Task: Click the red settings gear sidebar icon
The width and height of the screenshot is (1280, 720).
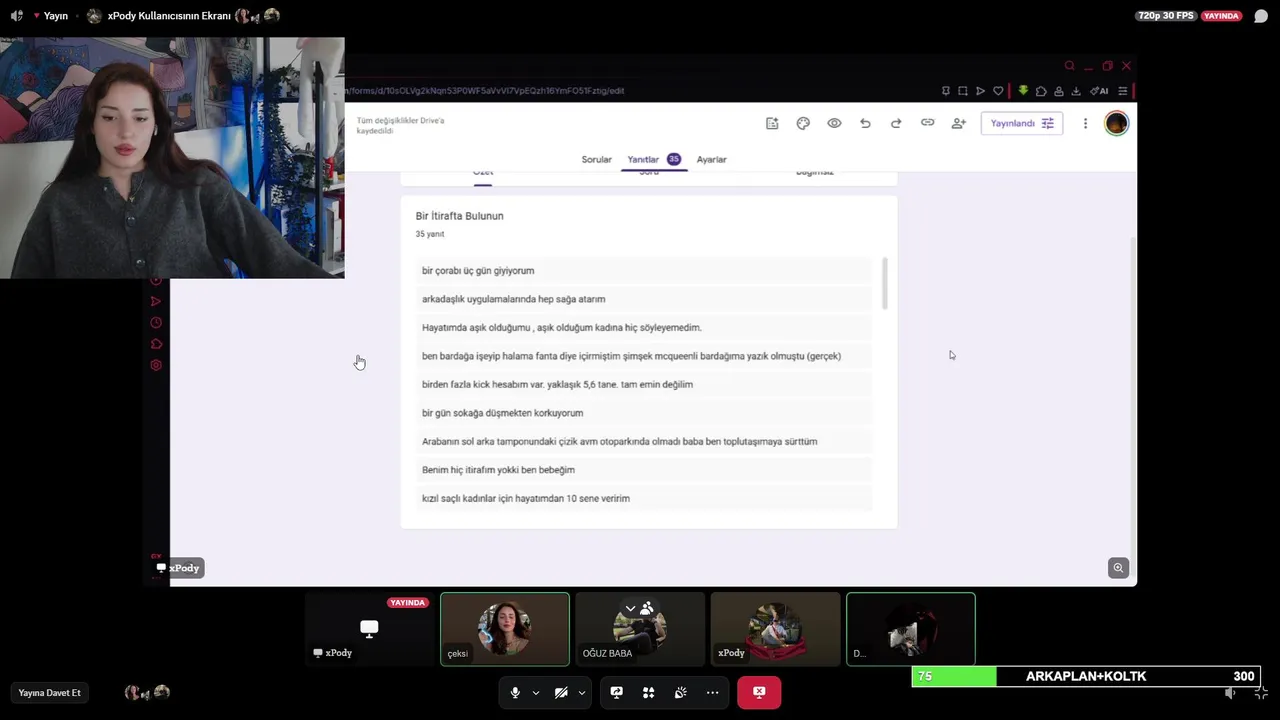Action: tap(156, 365)
